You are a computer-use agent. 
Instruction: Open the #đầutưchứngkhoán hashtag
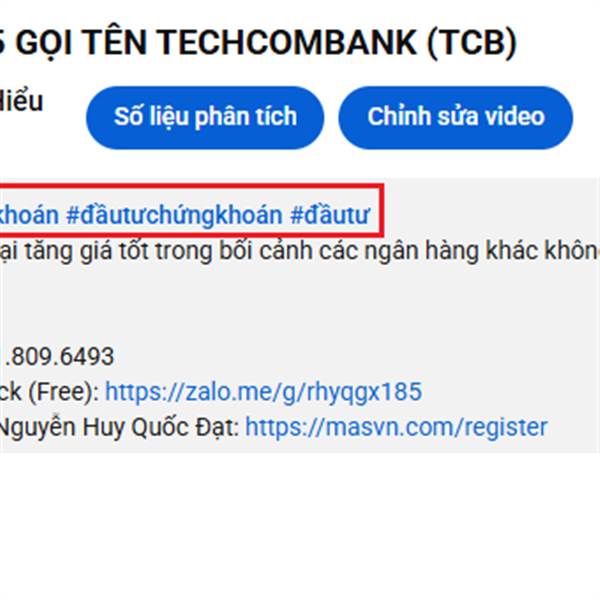[x=174, y=215]
